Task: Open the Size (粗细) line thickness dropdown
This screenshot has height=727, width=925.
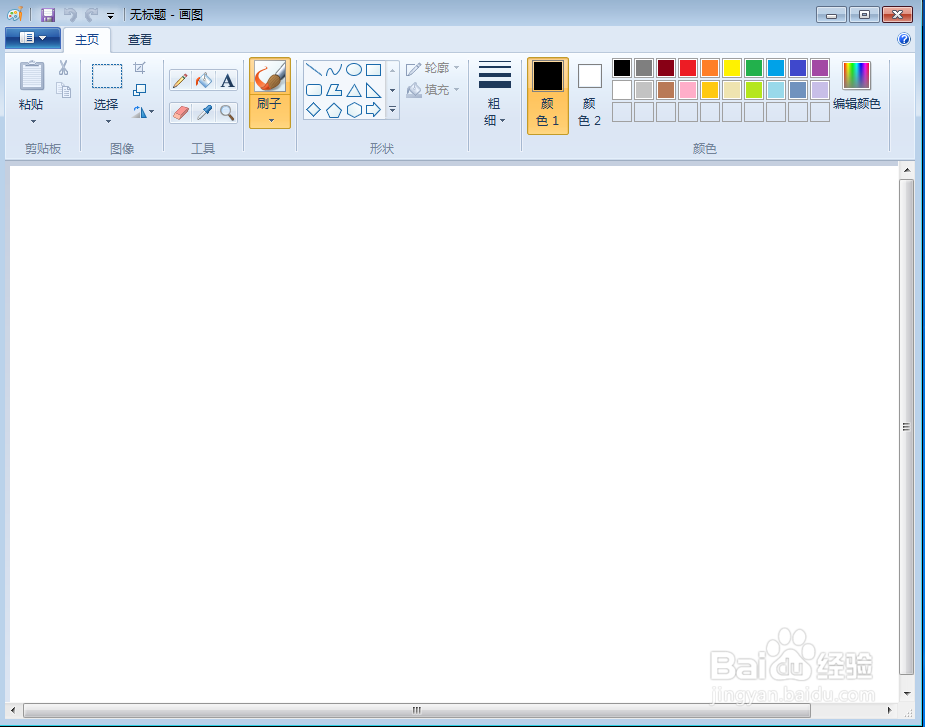Action: pos(494,94)
